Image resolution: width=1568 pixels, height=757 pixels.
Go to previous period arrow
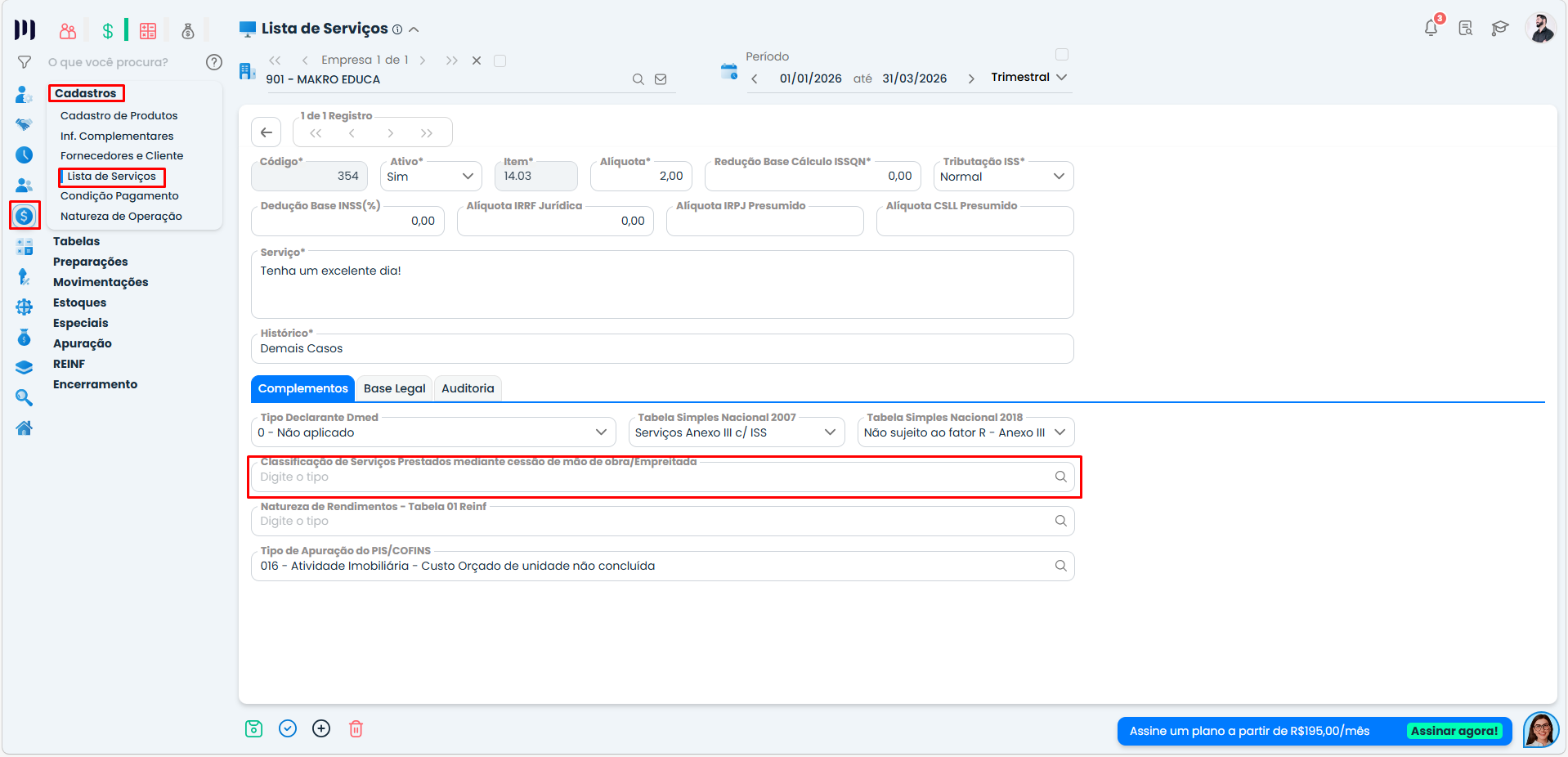pyautogui.click(x=754, y=78)
